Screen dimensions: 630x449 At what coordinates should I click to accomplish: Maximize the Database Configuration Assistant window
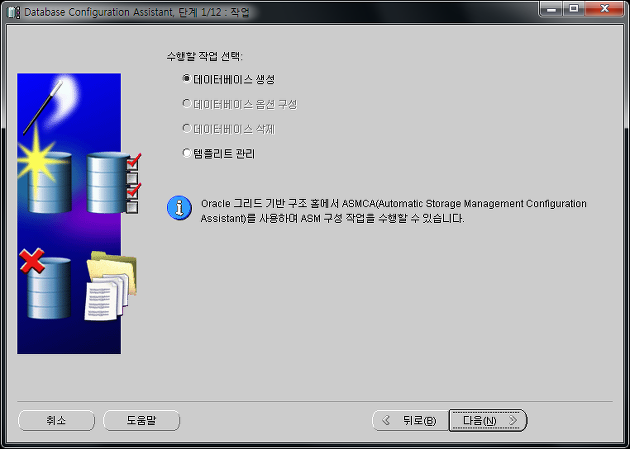[574, 9]
